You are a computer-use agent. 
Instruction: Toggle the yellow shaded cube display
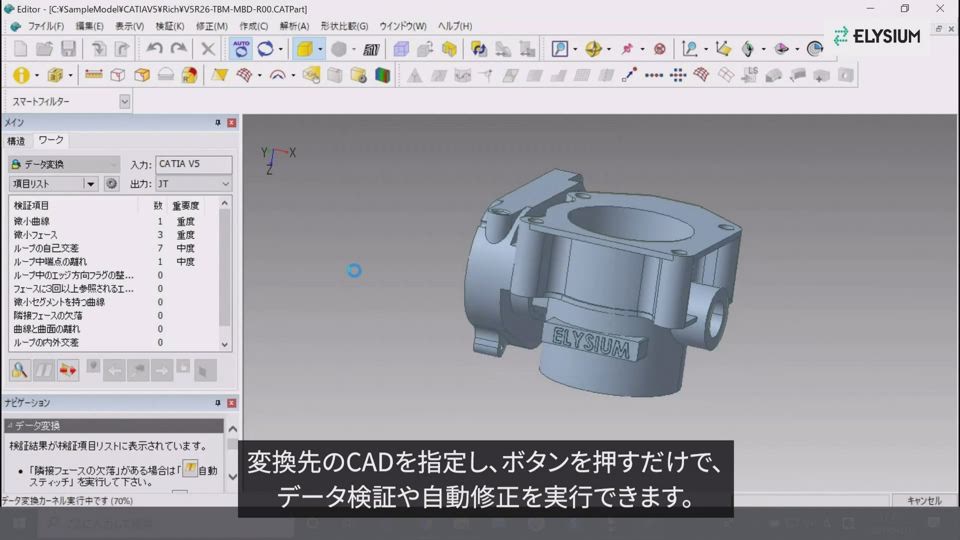305,48
